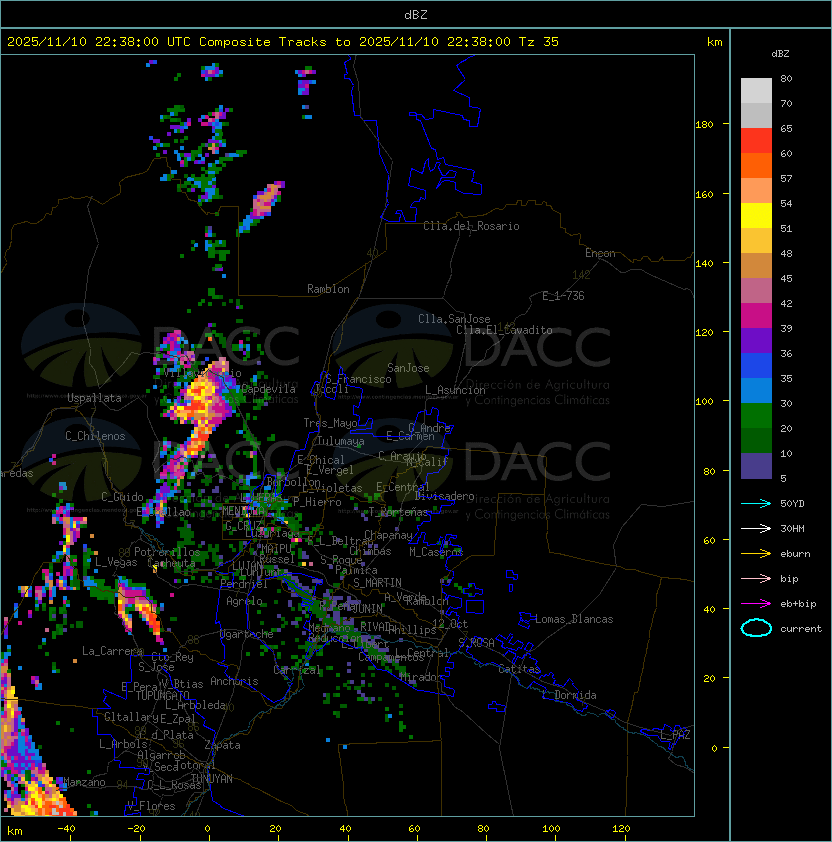Click the 'Zapata' map label

click(222, 745)
